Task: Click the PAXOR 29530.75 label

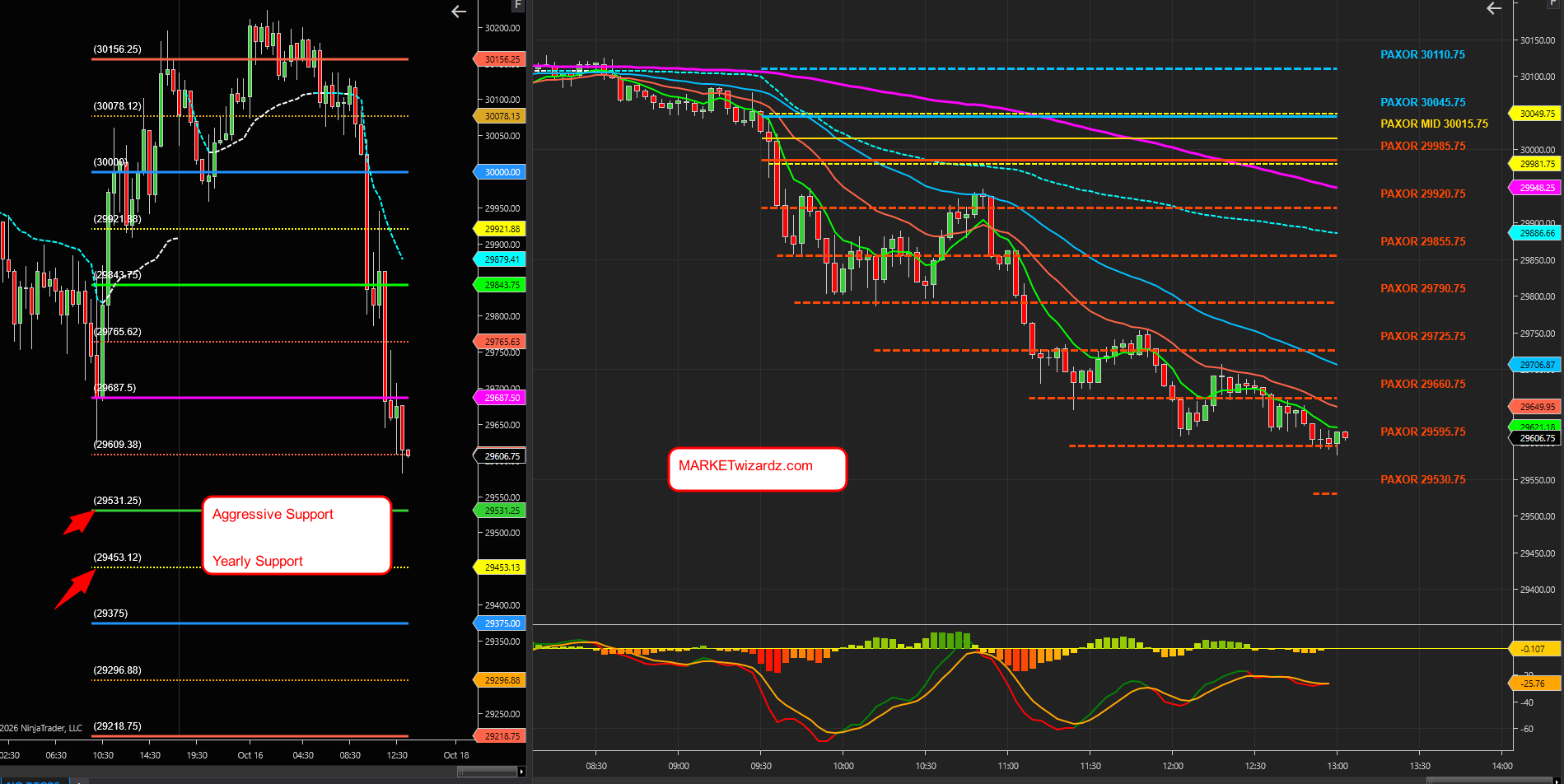Action: [x=1422, y=480]
